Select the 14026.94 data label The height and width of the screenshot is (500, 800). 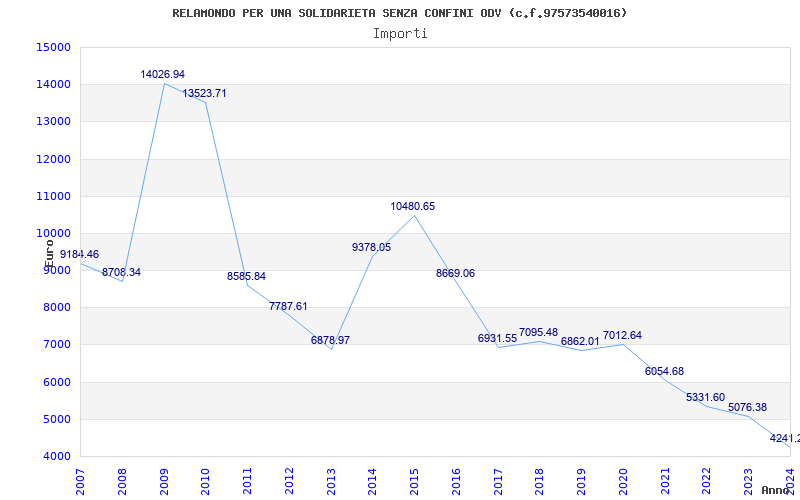(162, 74)
